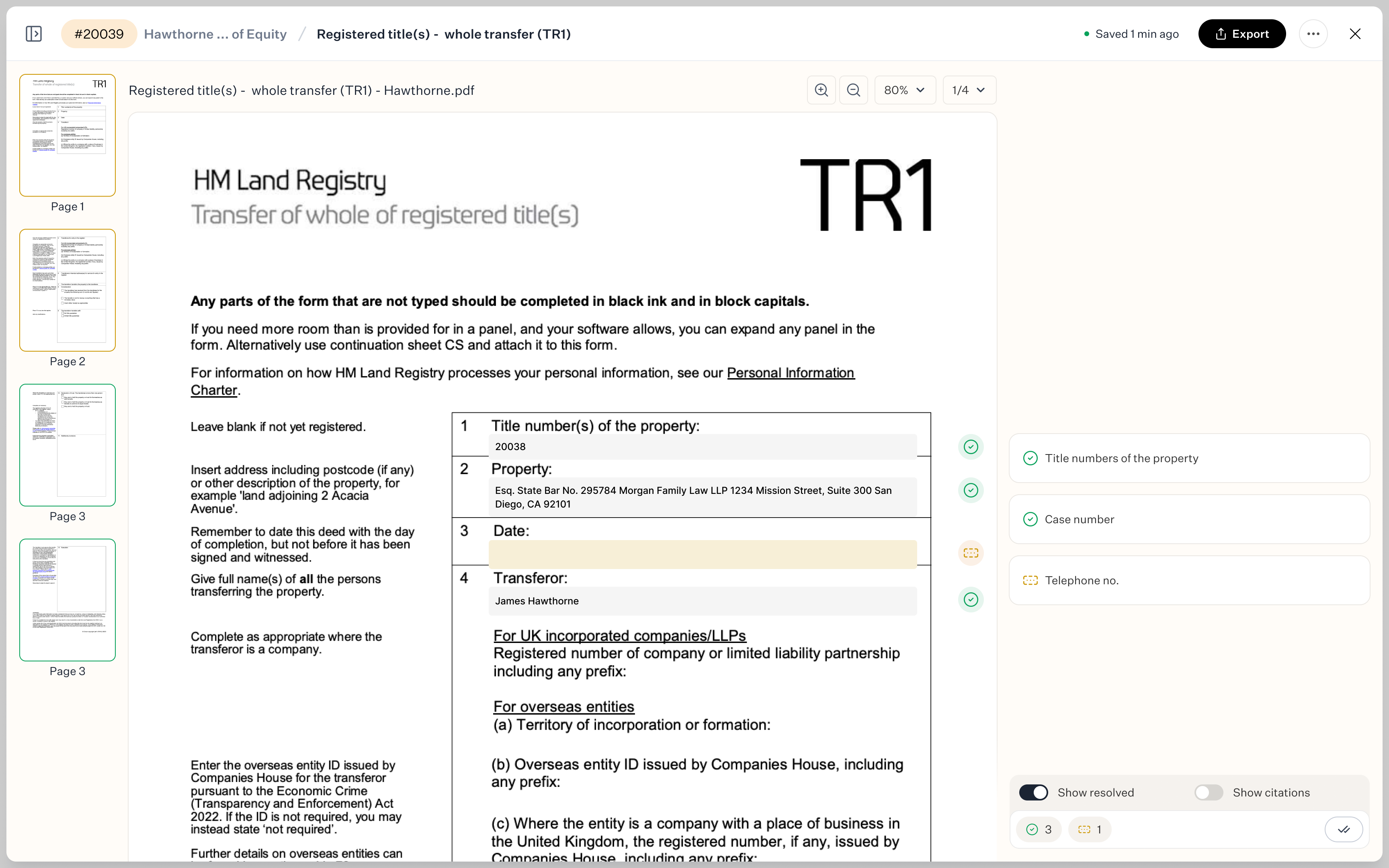Viewport: 1389px width, 868px height.
Task: Click the #20039 matter badge
Action: pos(99,33)
